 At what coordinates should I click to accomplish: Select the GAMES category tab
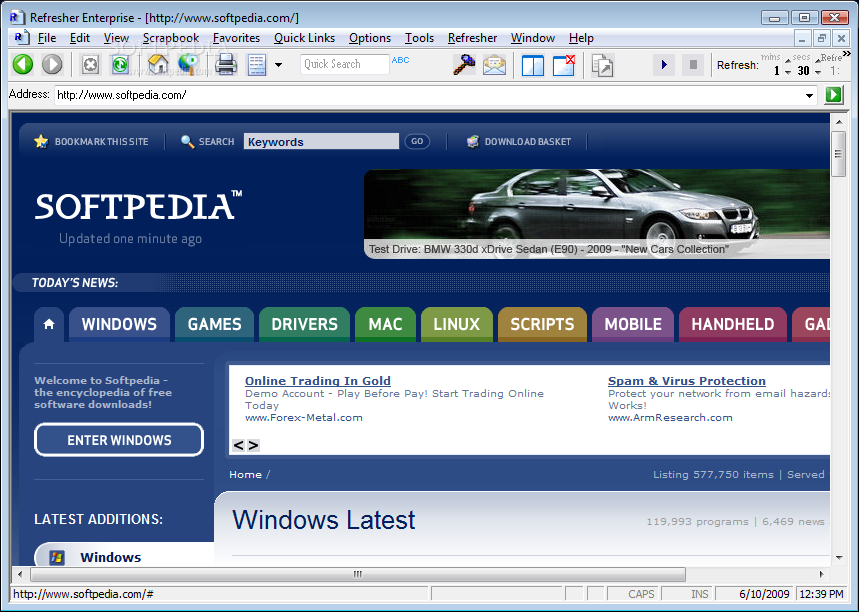pos(214,324)
